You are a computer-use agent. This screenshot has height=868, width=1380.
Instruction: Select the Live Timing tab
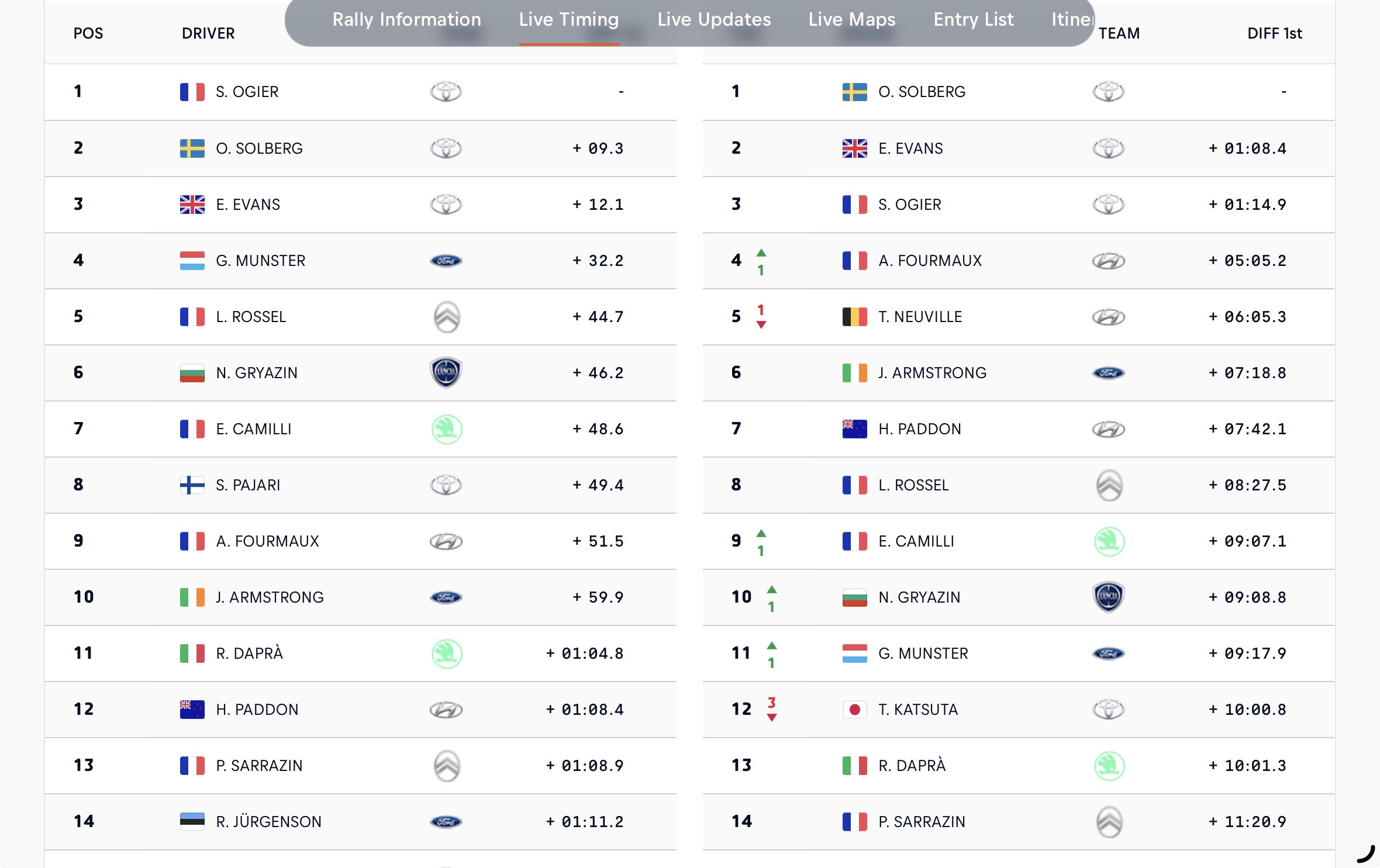click(x=568, y=20)
